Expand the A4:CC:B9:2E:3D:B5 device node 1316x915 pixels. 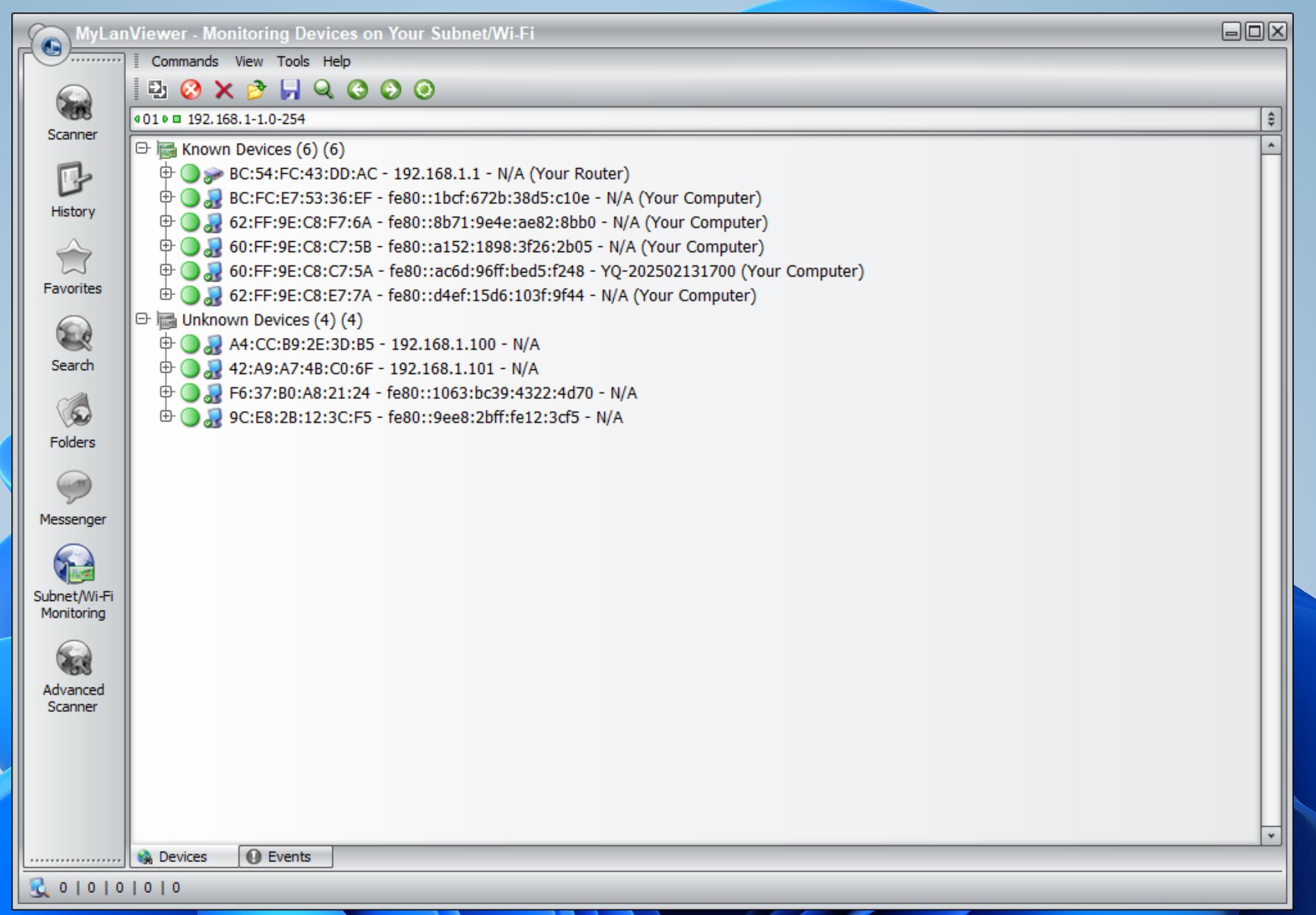(166, 343)
